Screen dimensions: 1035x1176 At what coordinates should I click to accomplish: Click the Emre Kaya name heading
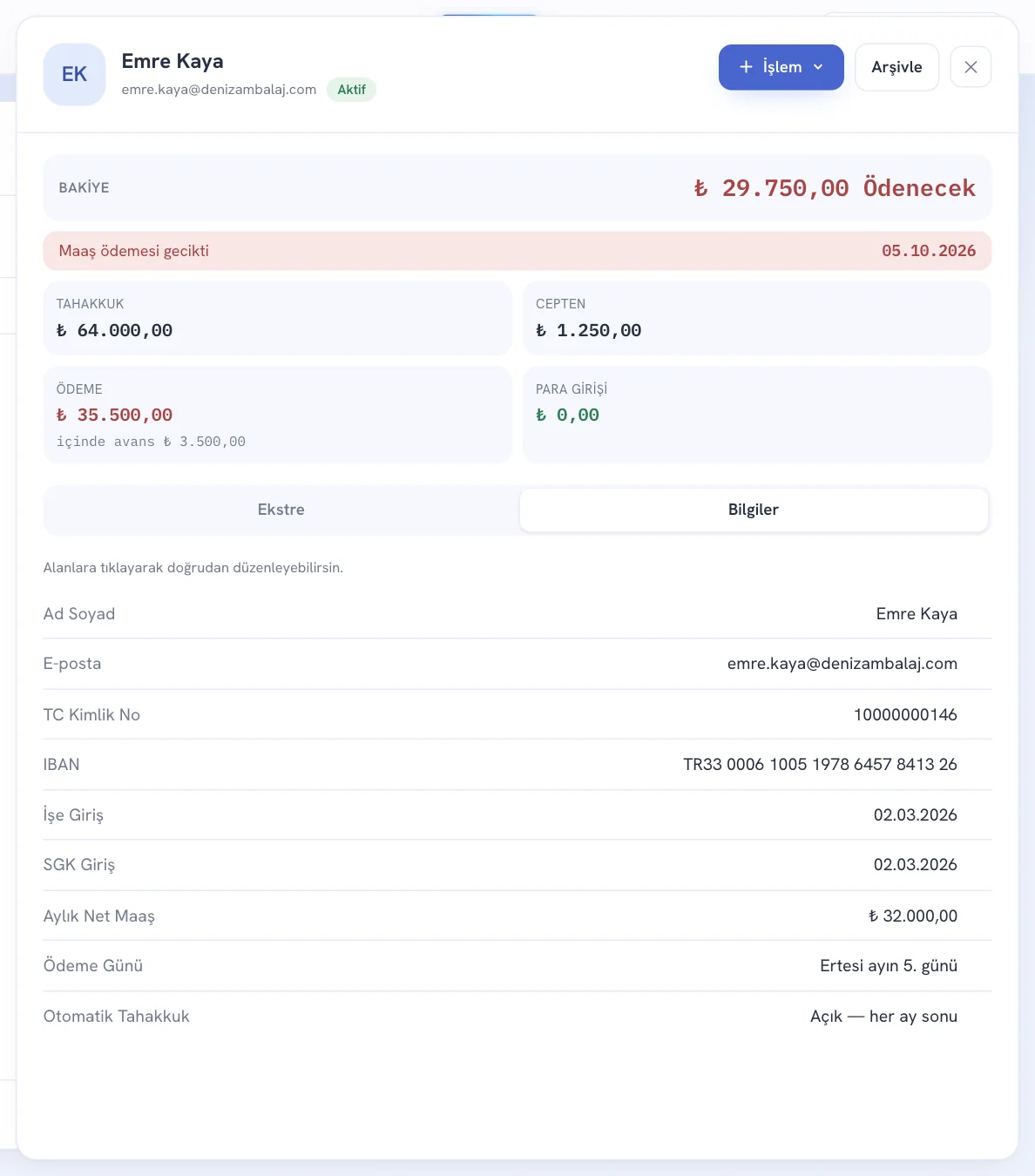(172, 61)
